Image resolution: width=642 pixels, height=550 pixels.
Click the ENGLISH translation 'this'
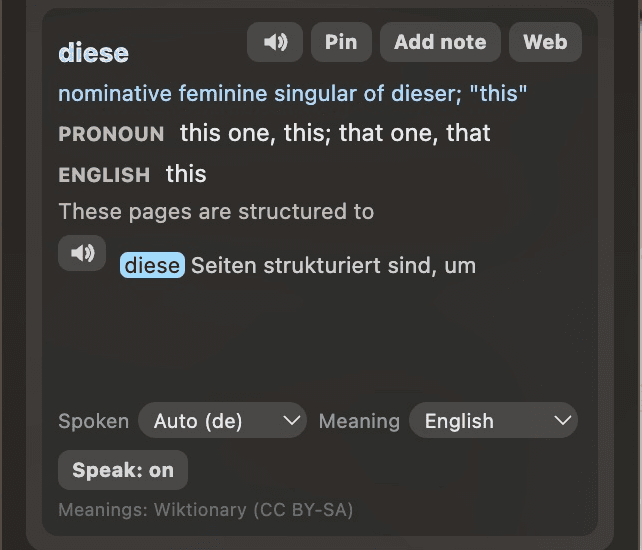click(x=186, y=174)
